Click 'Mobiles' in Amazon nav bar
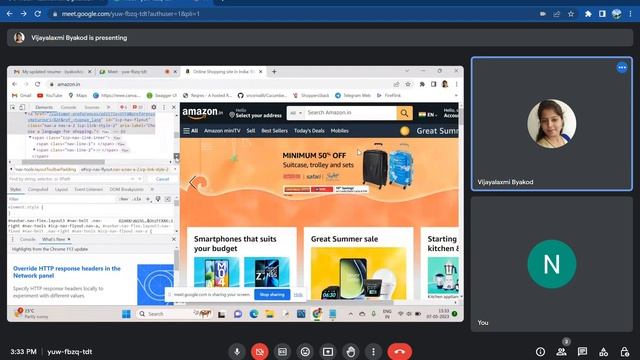 [x=340, y=131]
